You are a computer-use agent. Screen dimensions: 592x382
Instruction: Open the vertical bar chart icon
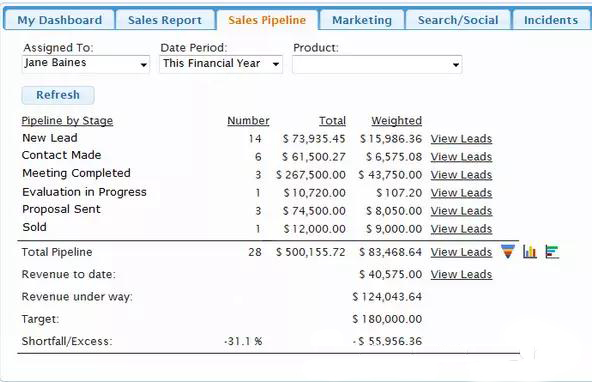530,251
